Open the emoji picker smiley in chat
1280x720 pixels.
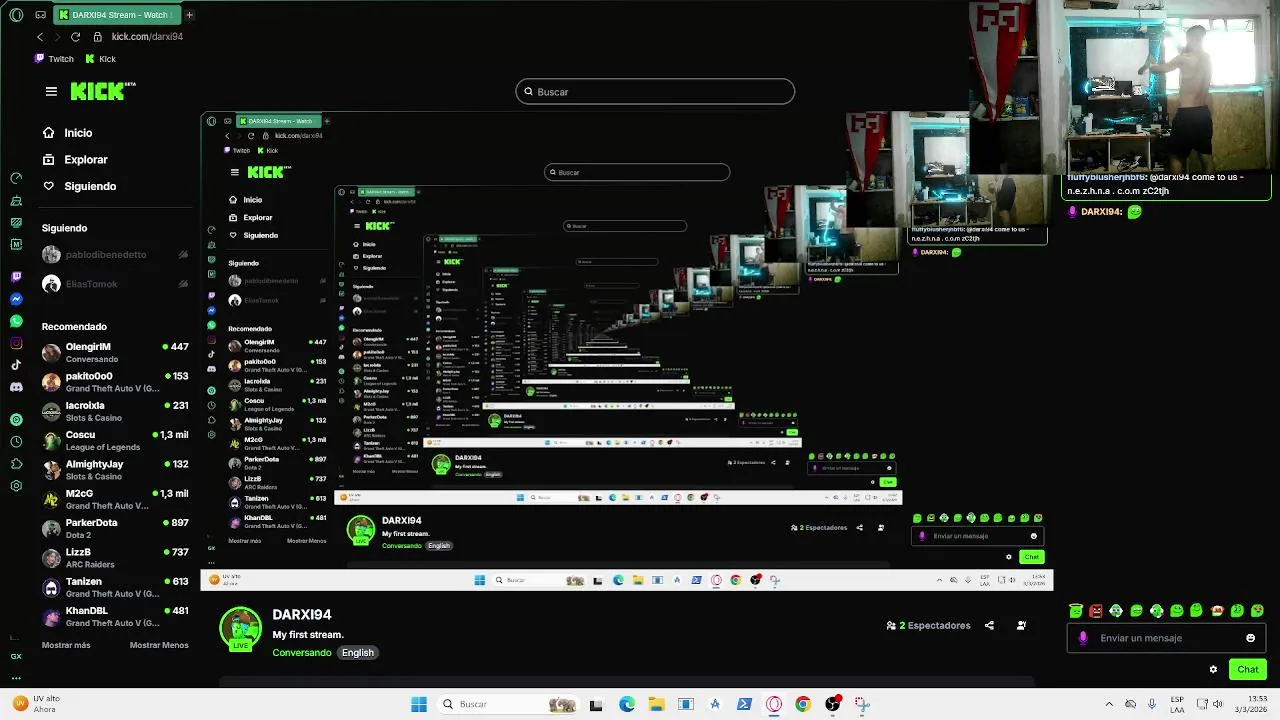click(1250, 638)
